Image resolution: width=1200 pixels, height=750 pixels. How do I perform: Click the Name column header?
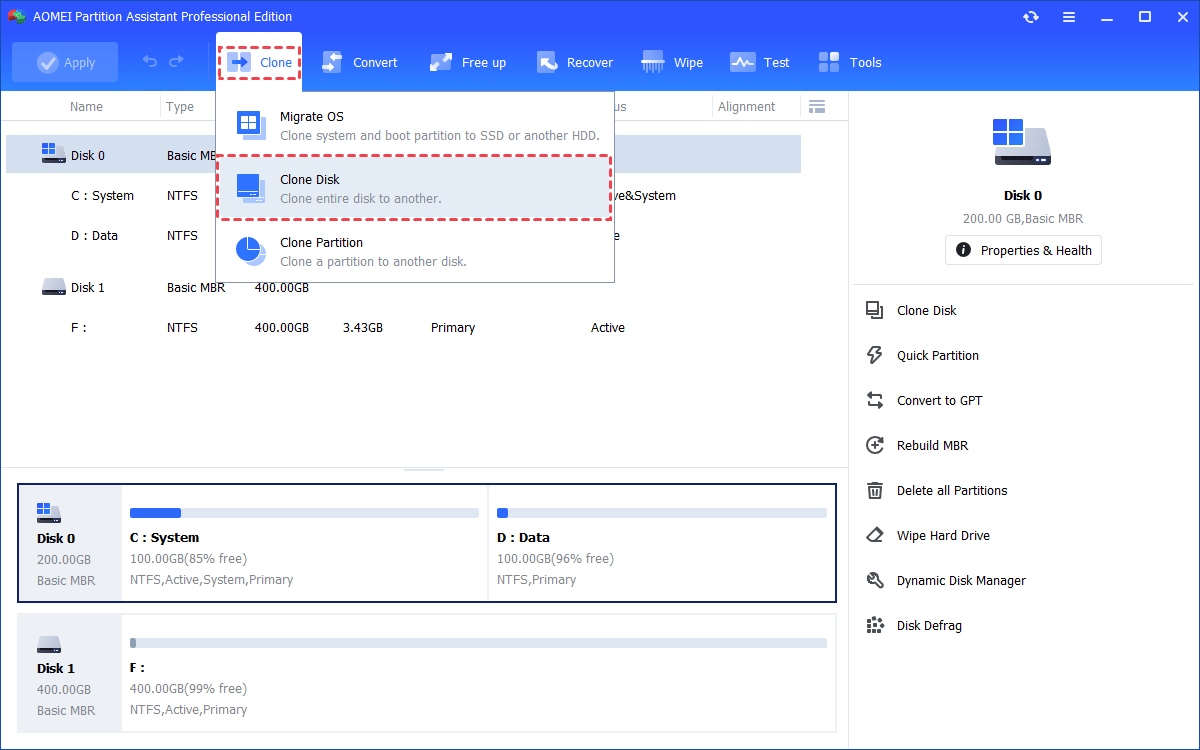(x=86, y=106)
